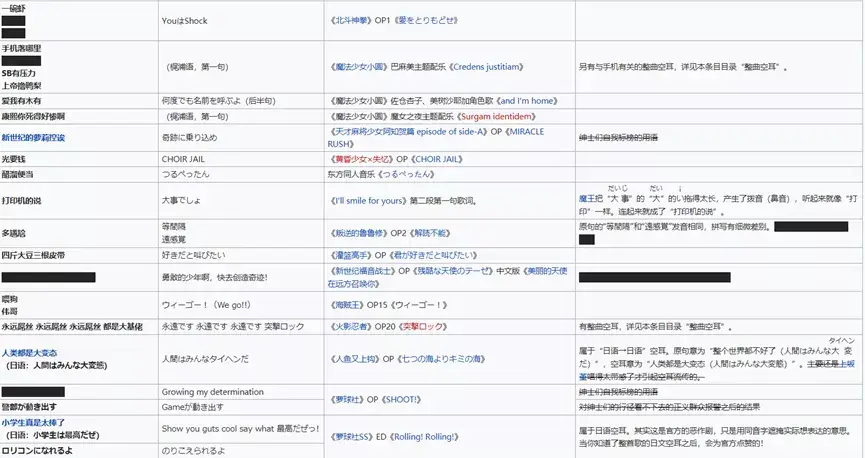The height and width of the screenshot is (458, 865).
Task: Click the "警部が動き出す" cell
Action: click(29, 407)
